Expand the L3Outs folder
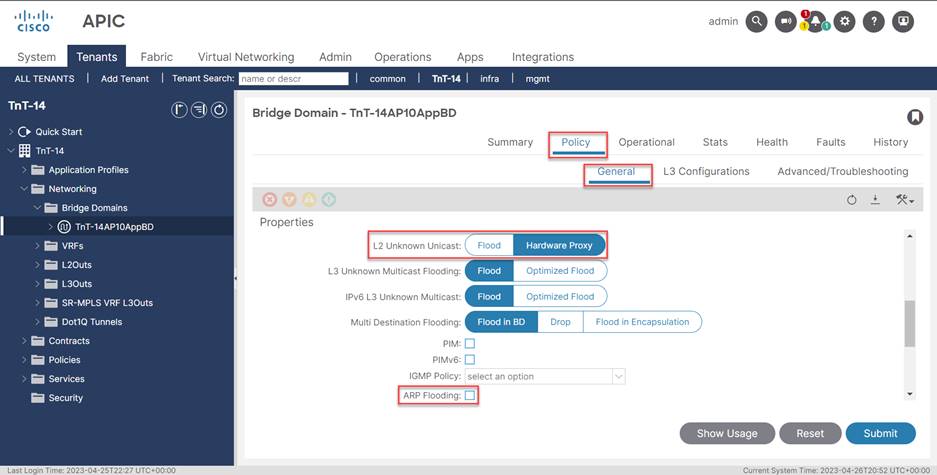 pyautogui.click(x=37, y=284)
